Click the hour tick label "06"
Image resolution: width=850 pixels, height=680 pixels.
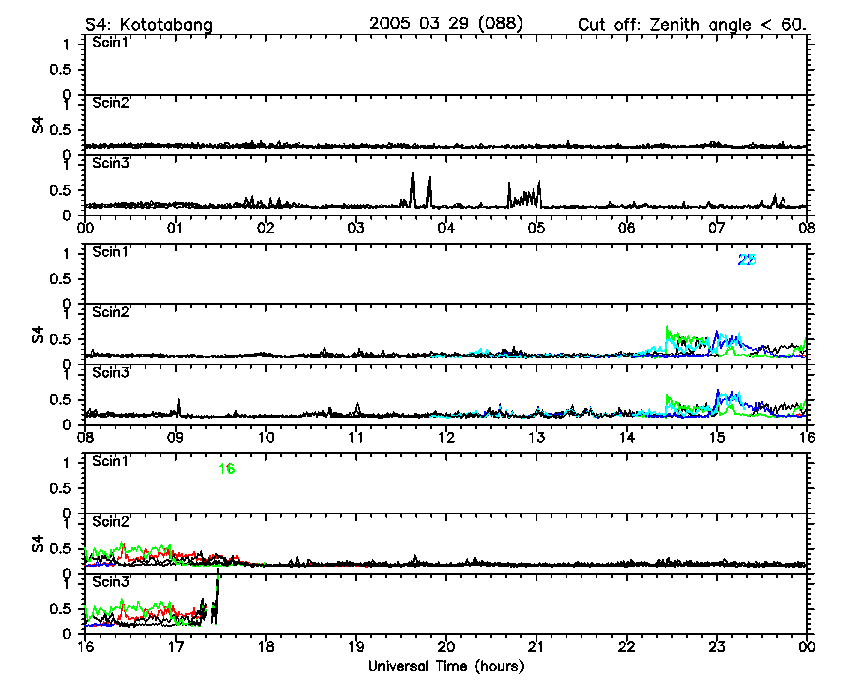click(627, 228)
